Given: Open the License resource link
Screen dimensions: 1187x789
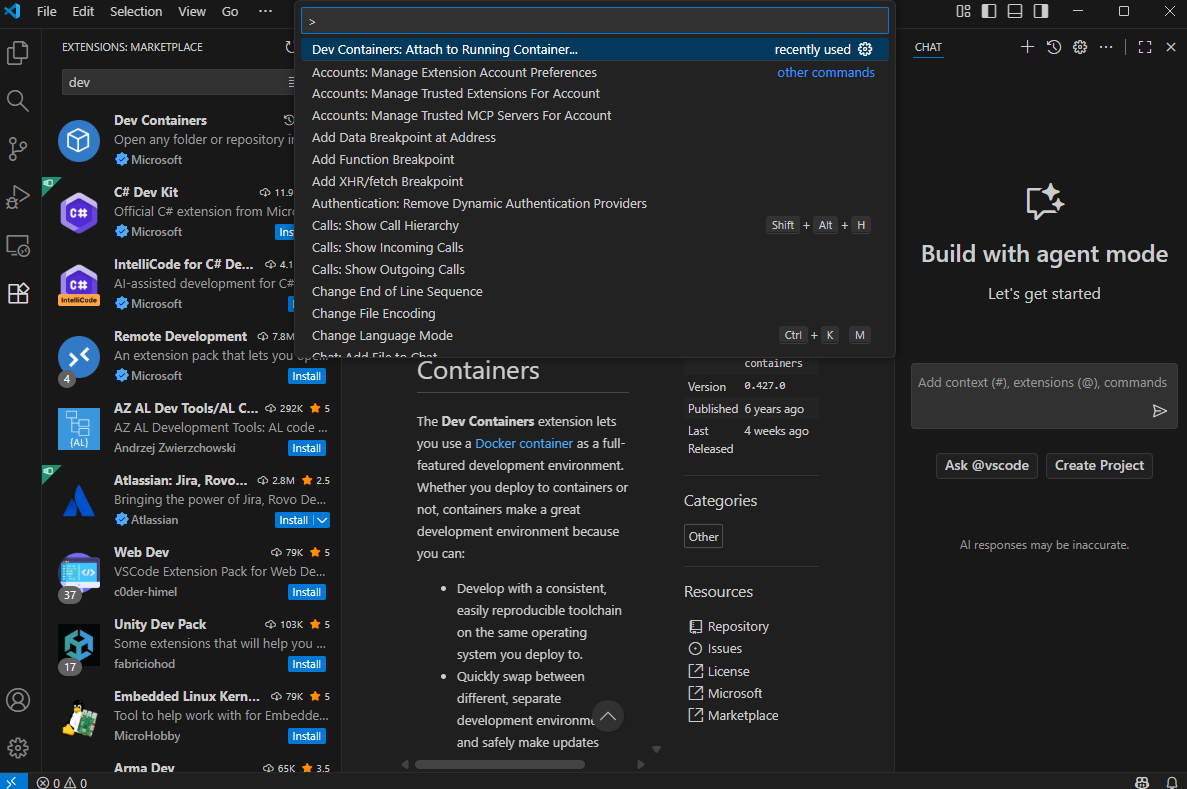Looking at the screenshot, I should click(728, 672).
